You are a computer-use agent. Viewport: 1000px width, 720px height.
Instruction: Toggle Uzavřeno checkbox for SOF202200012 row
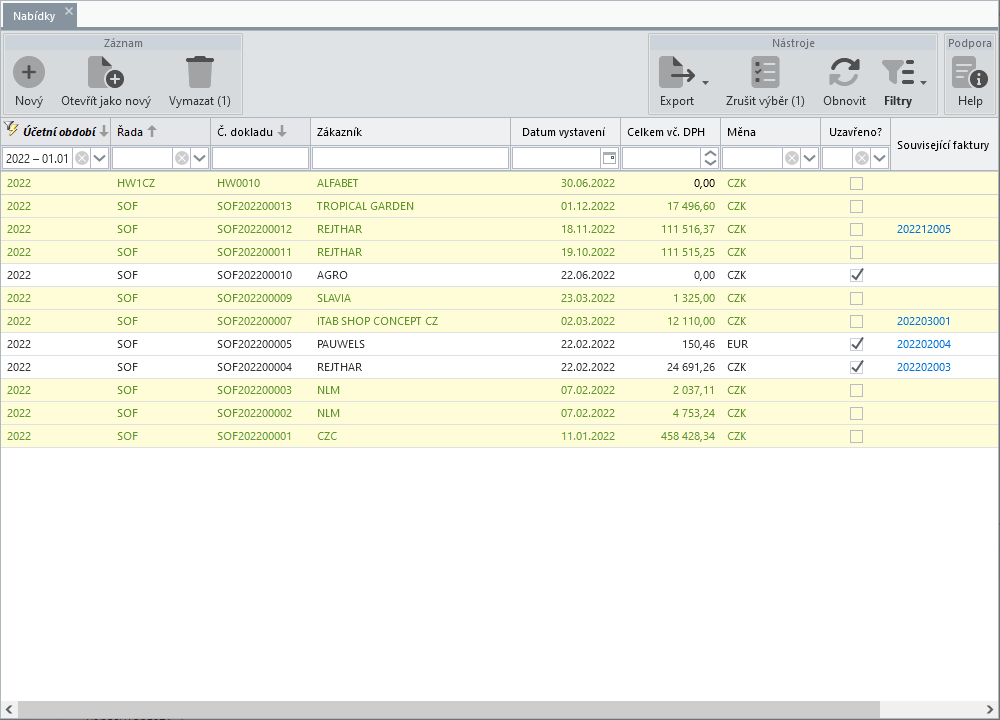click(x=857, y=230)
